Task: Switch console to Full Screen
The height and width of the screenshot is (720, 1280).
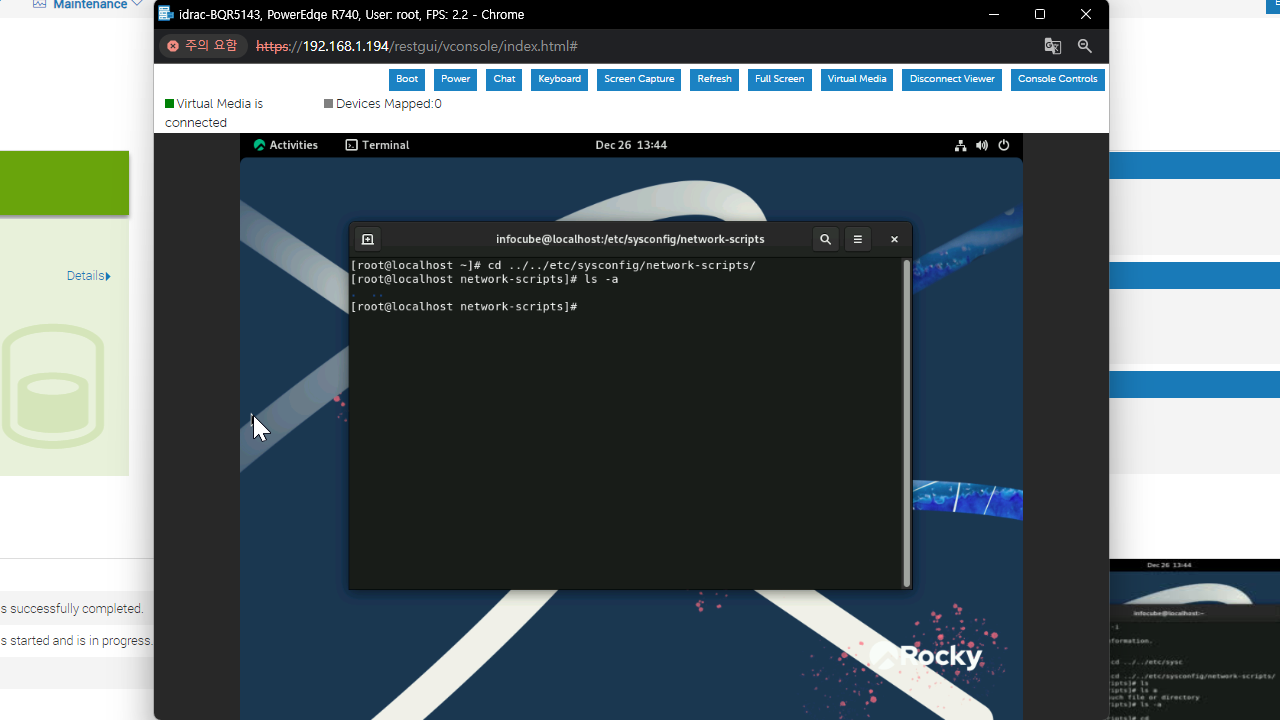Action: (x=779, y=79)
